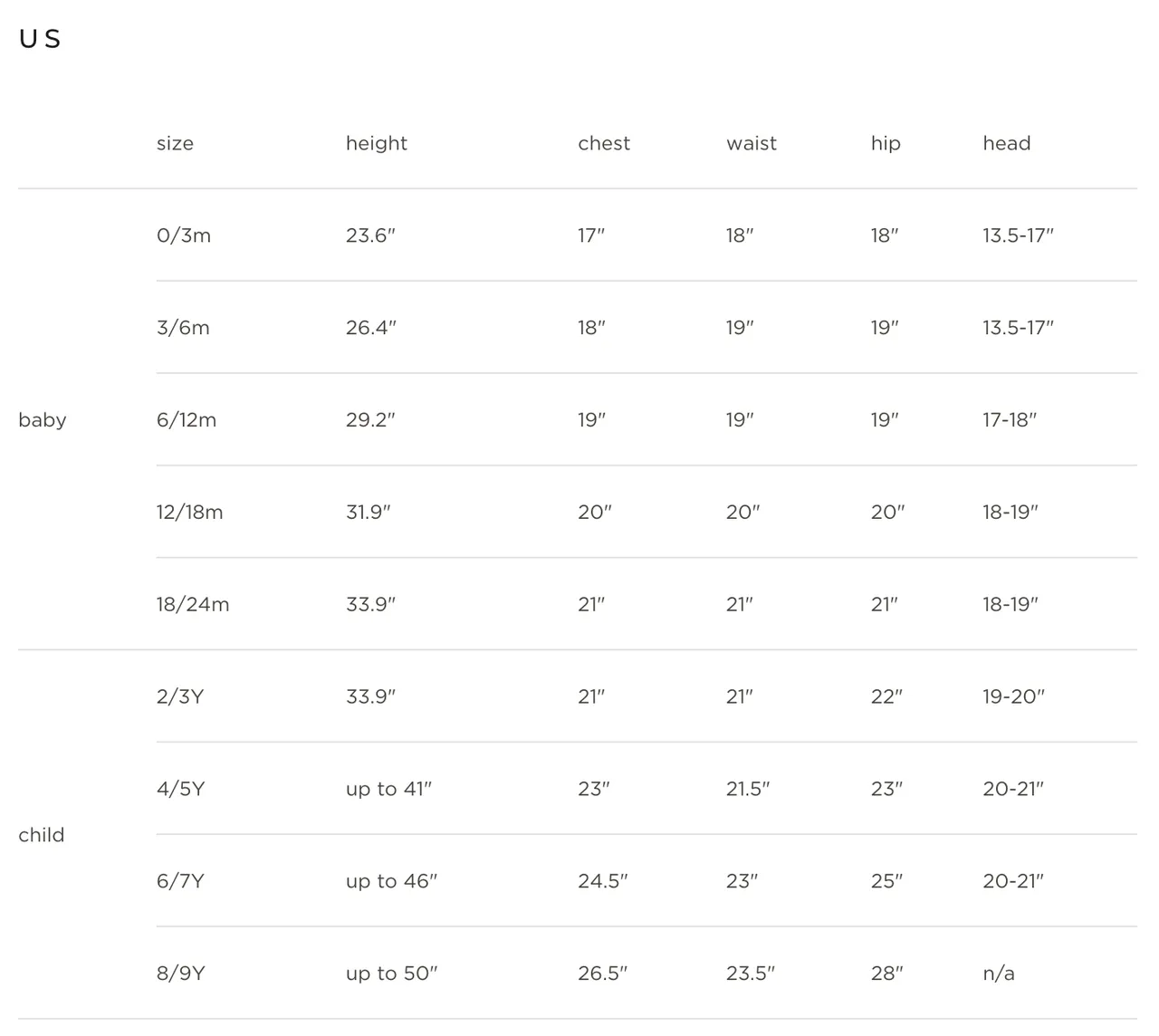Click the head column header

(1007, 143)
